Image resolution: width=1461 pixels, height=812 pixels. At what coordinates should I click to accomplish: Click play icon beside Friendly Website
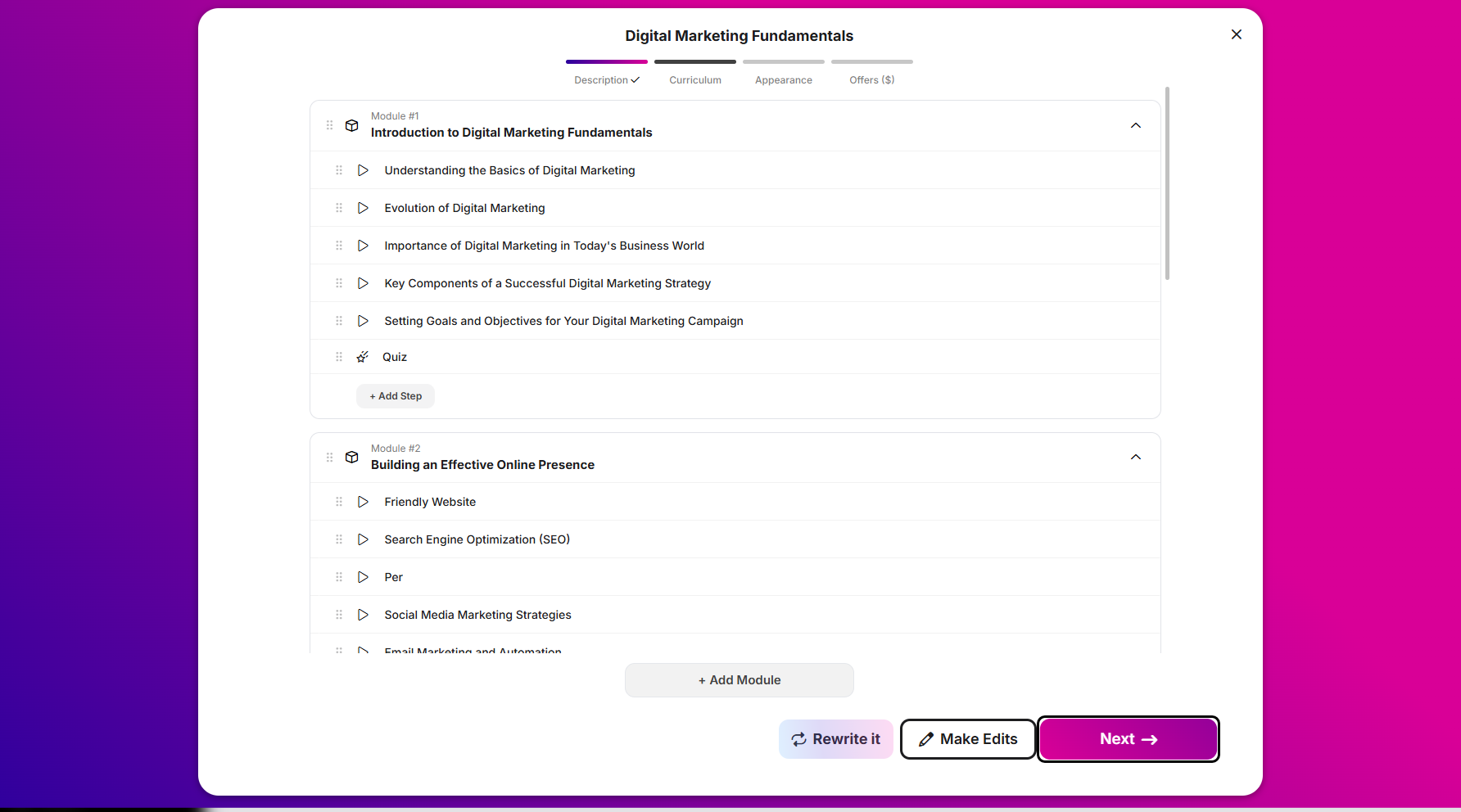tap(363, 502)
